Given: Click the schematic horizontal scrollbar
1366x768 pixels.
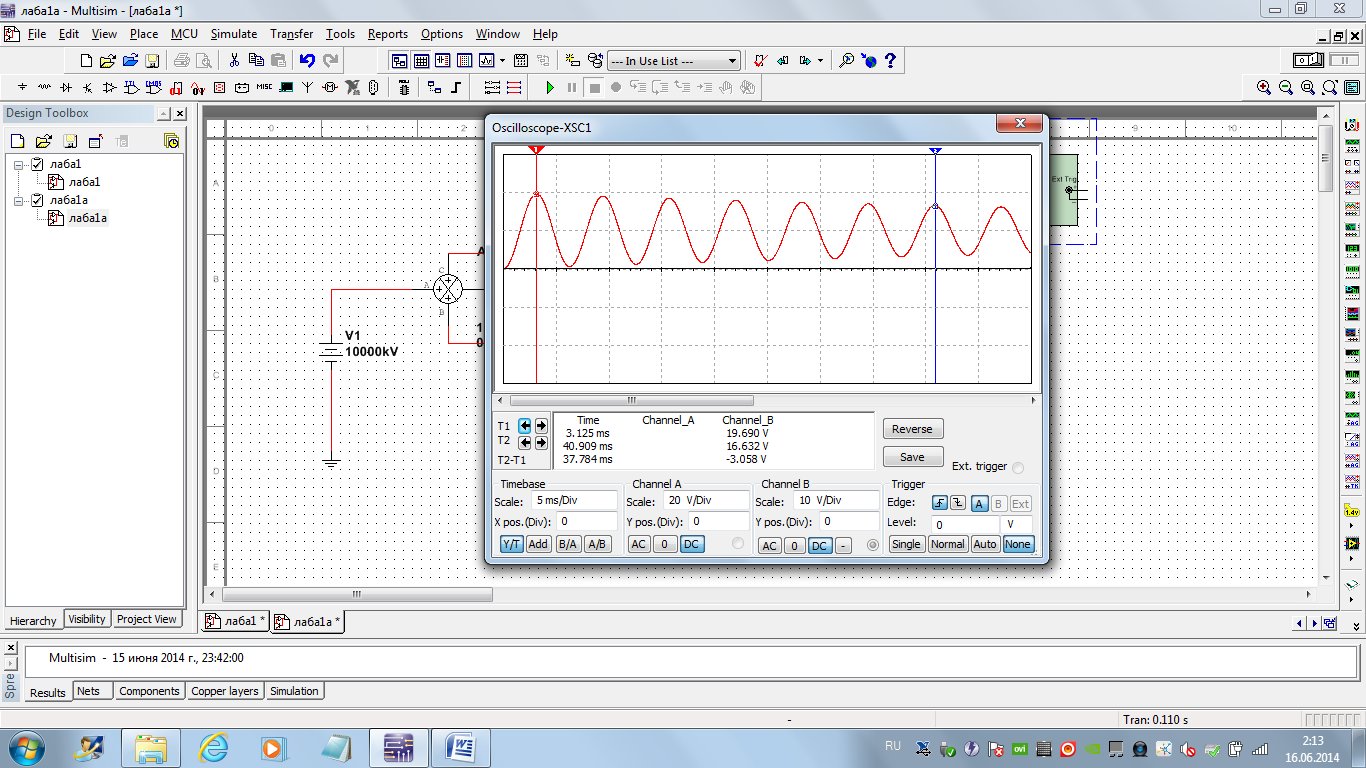Looking at the screenshot, I should tap(358, 594).
